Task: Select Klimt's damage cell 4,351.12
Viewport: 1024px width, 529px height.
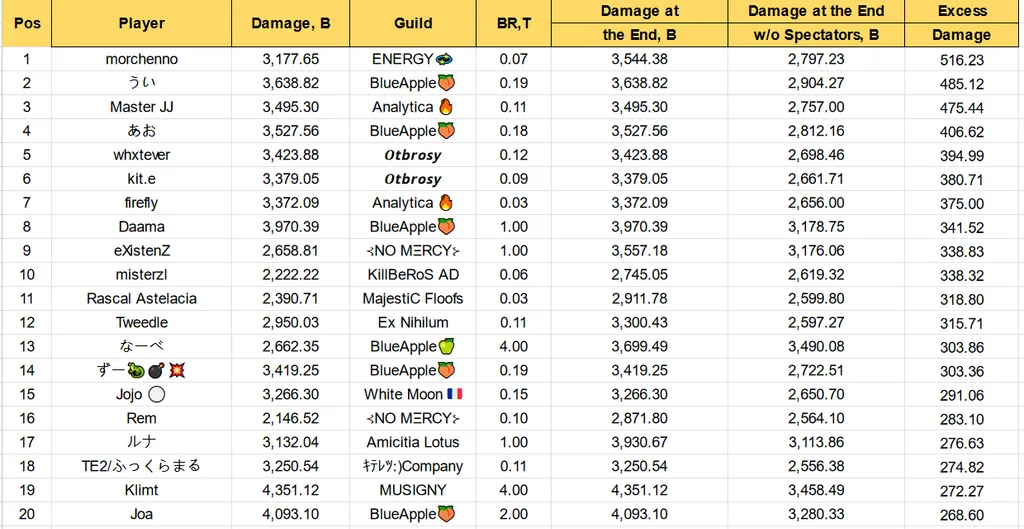Action: tap(291, 490)
